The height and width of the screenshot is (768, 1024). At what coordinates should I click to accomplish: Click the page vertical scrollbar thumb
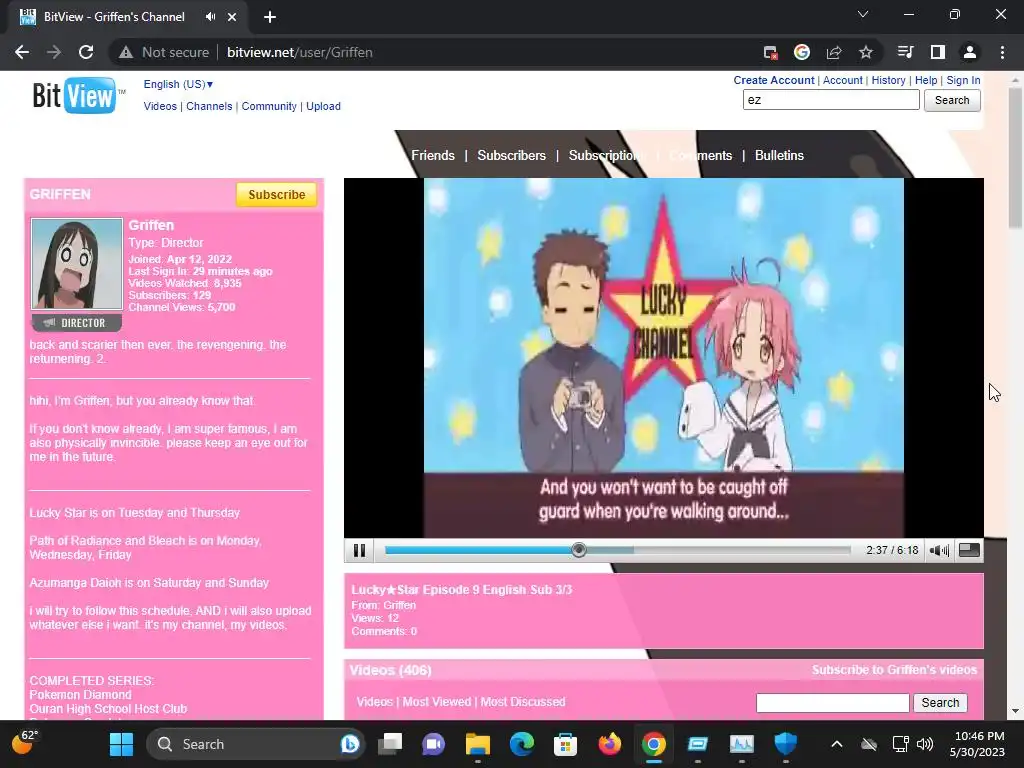tap(1014, 157)
